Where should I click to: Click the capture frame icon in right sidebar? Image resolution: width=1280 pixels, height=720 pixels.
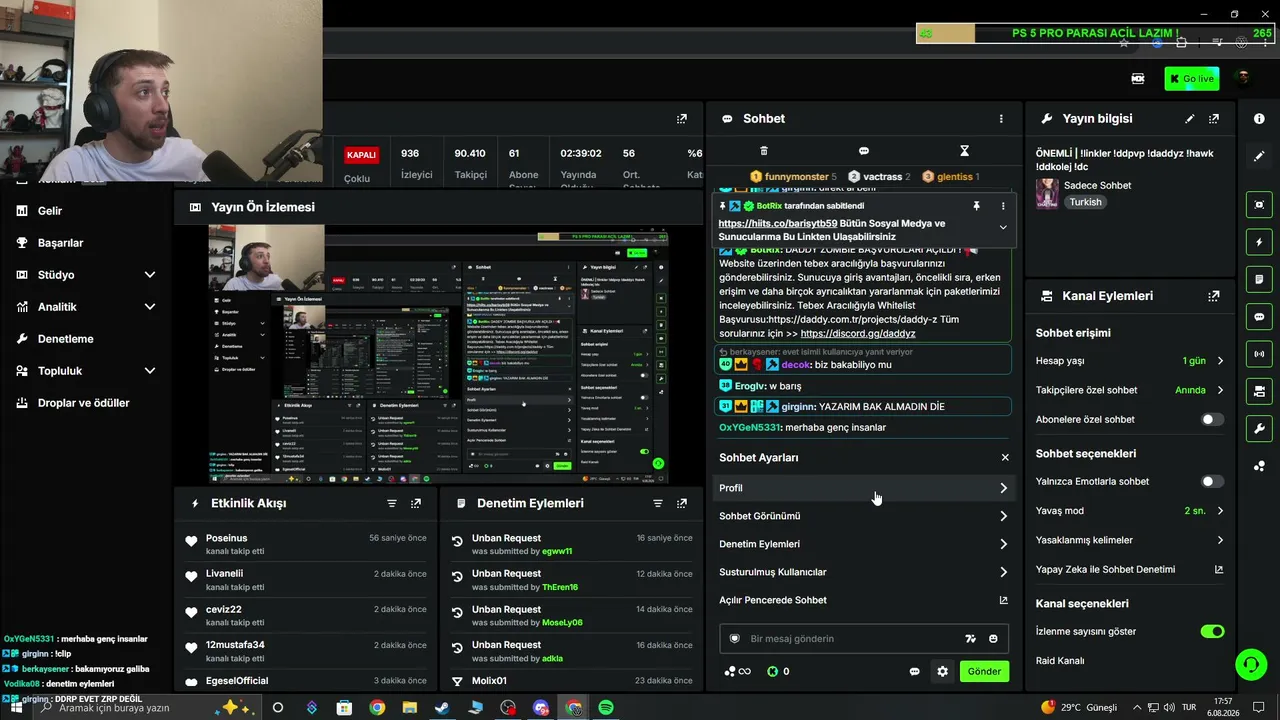(1259, 205)
